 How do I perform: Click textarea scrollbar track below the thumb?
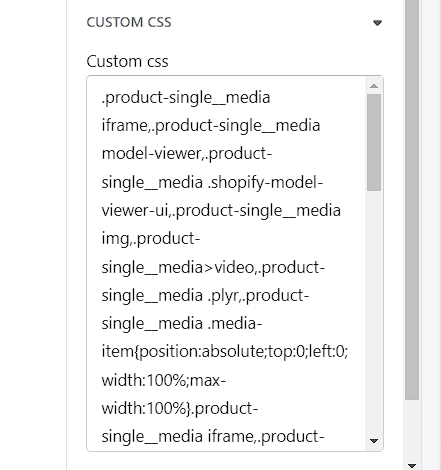coord(374,312)
